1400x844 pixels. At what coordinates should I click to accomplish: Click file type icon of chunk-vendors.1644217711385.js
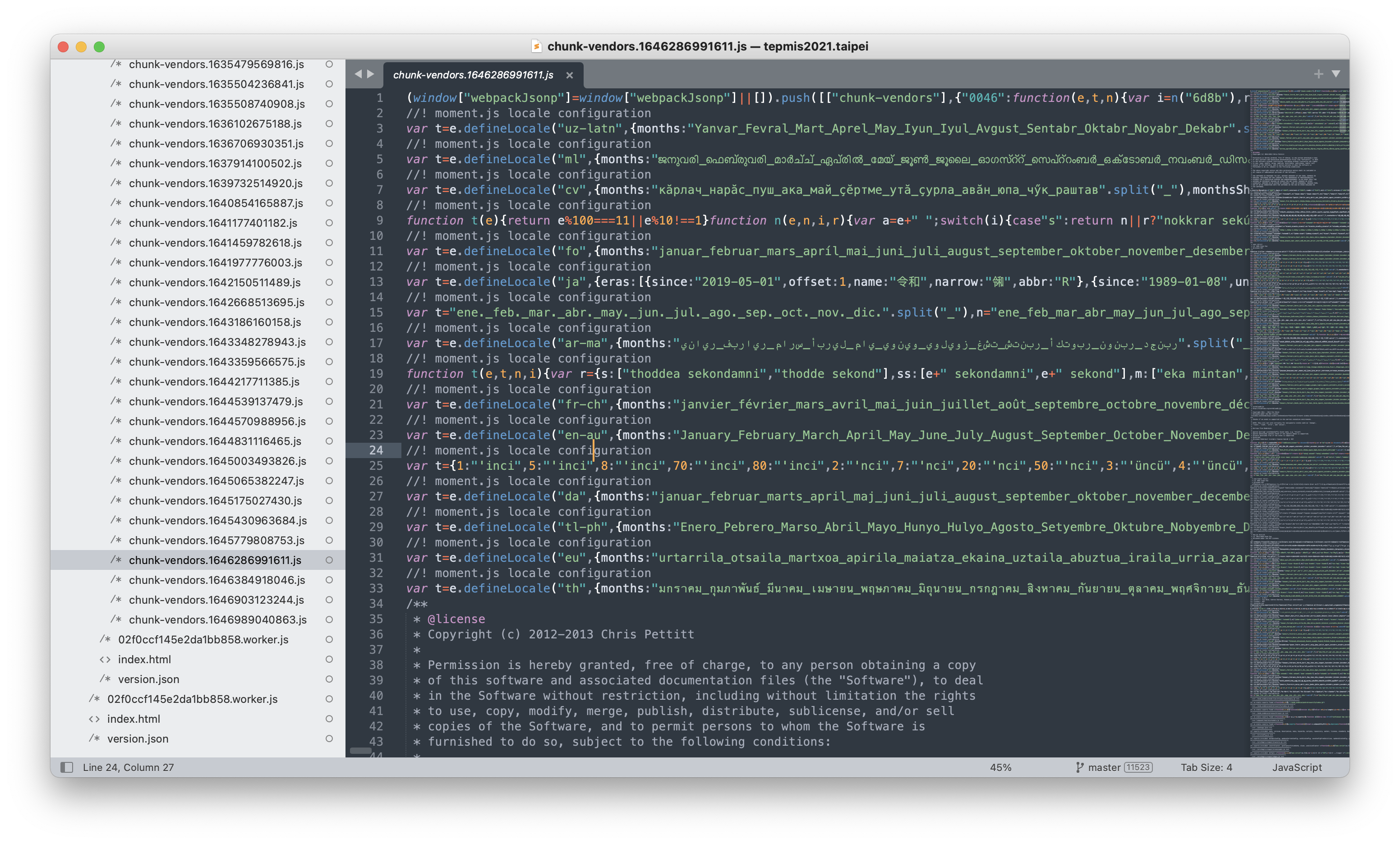pos(116,382)
